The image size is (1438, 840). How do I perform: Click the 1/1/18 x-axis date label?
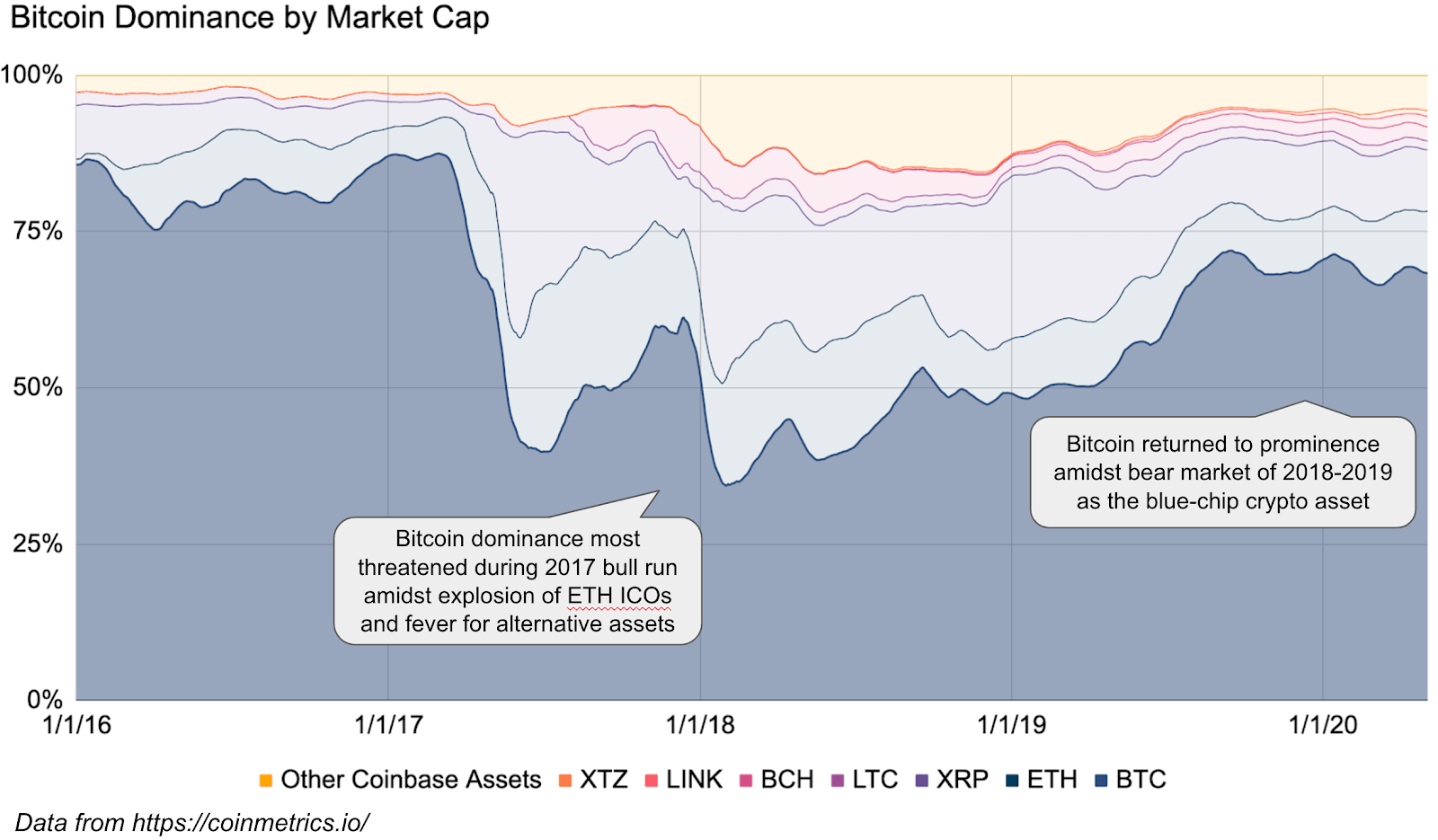700,725
